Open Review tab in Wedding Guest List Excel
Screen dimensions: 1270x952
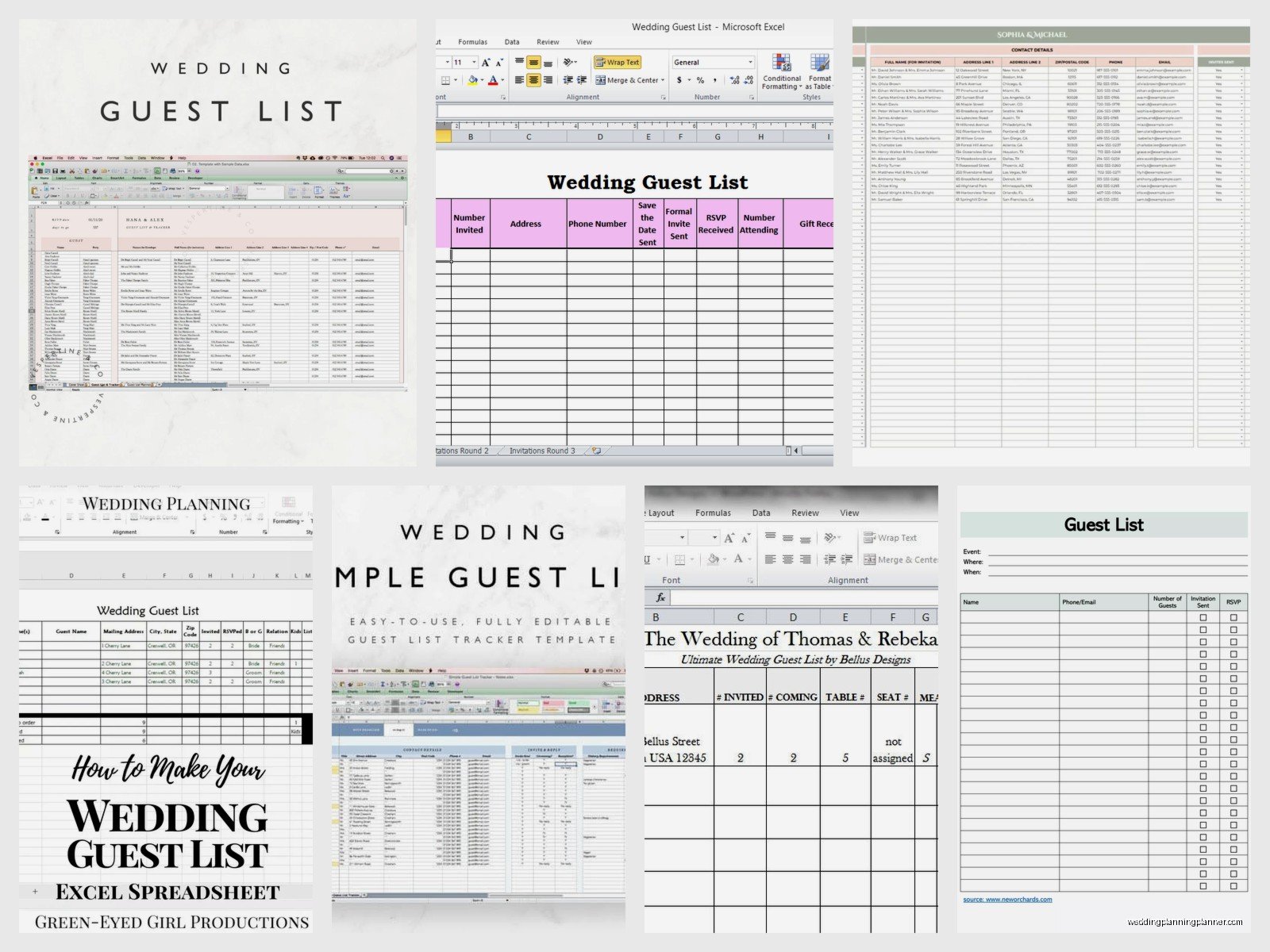pos(548,42)
